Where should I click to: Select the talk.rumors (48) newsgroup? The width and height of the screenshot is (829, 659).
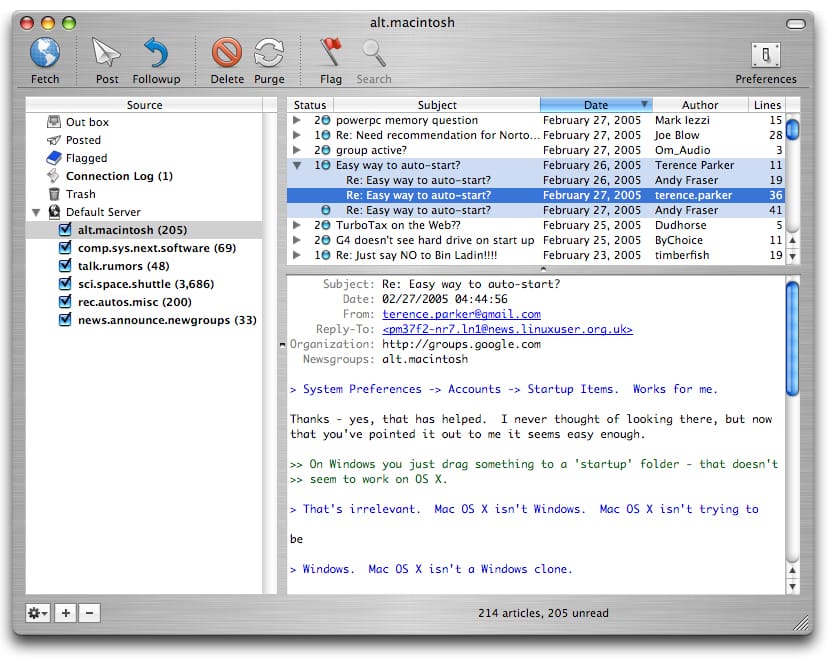pyautogui.click(x=144, y=266)
